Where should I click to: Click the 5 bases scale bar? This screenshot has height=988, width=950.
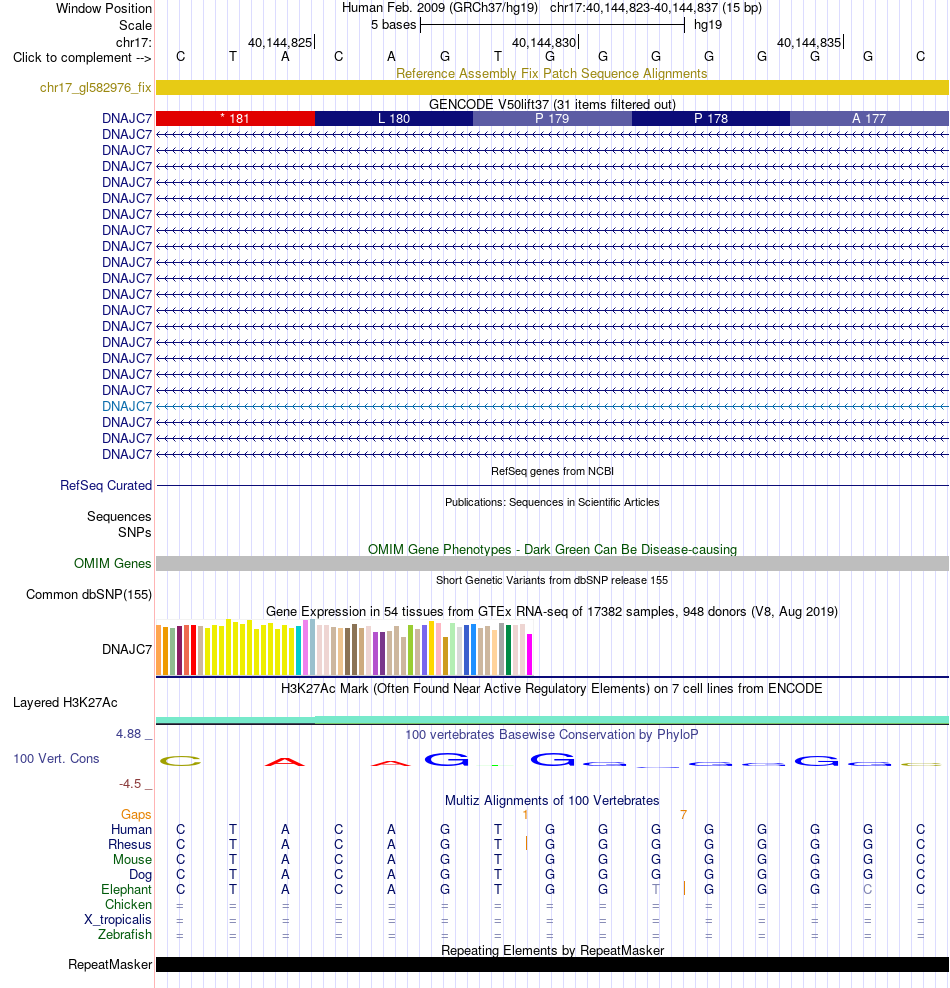coord(552,25)
